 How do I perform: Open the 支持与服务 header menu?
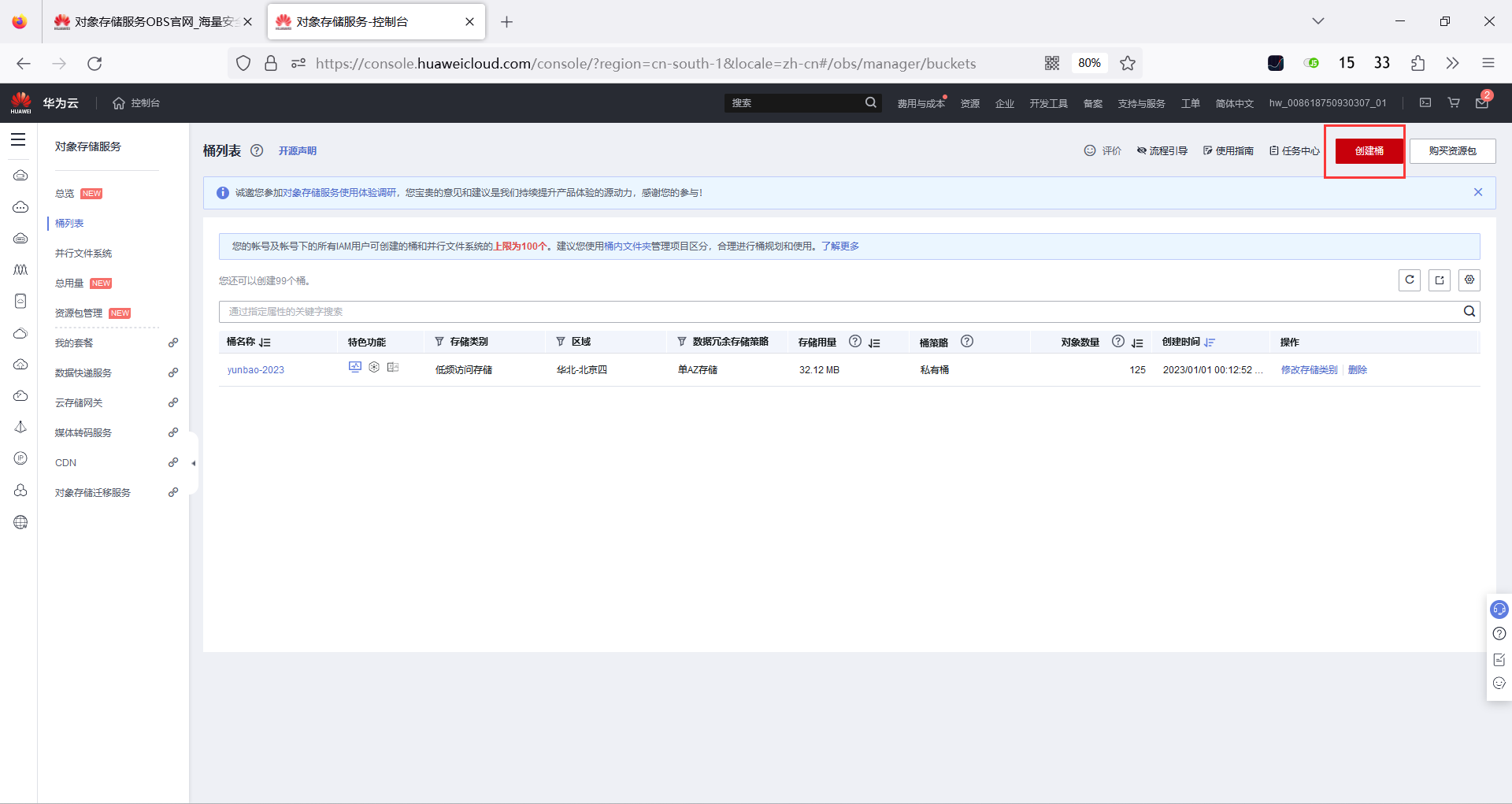click(1141, 103)
